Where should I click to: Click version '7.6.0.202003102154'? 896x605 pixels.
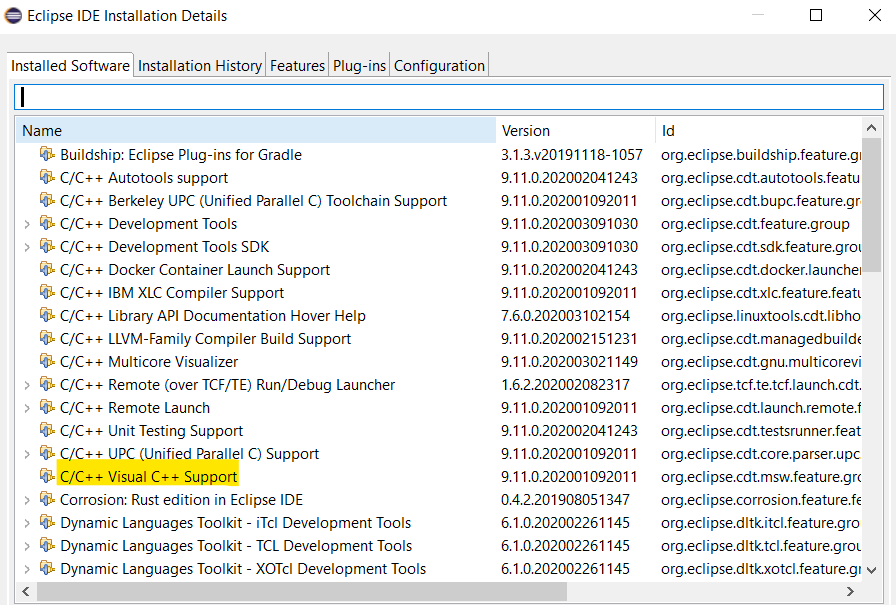pos(565,315)
